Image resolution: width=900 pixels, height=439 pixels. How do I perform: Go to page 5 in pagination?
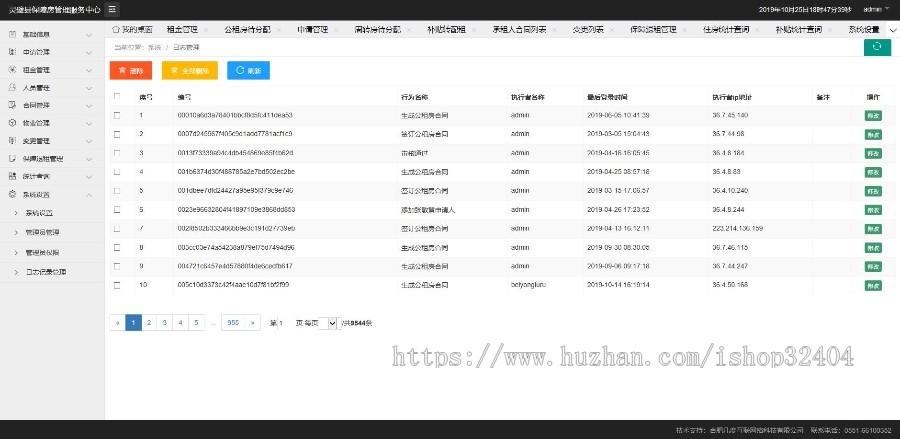(x=196, y=323)
